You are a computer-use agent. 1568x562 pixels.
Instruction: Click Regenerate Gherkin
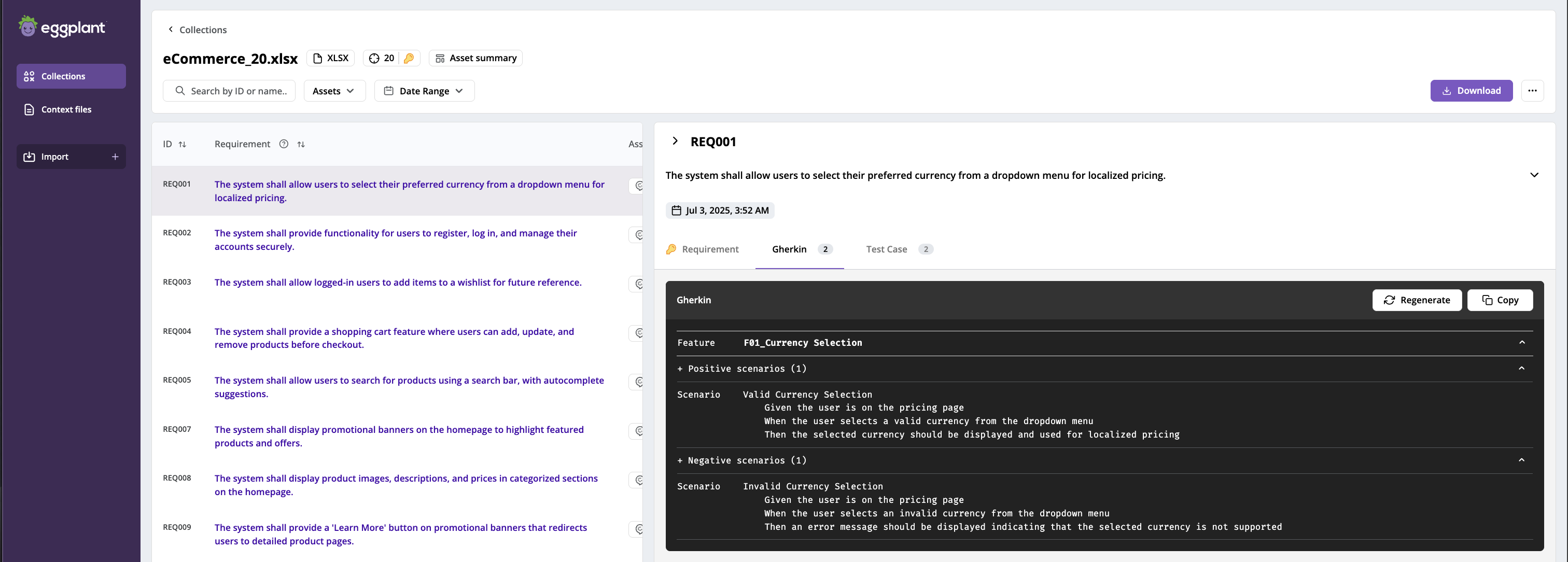pyautogui.click(x=1417, y=300)
